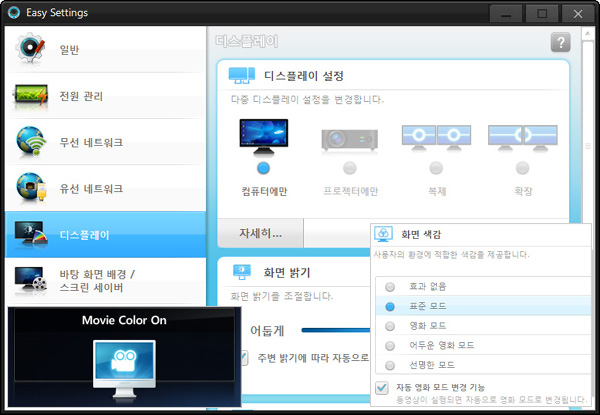Select the 전원 관리 battery icon
The image size is (600, 415).
pos(31,96)
